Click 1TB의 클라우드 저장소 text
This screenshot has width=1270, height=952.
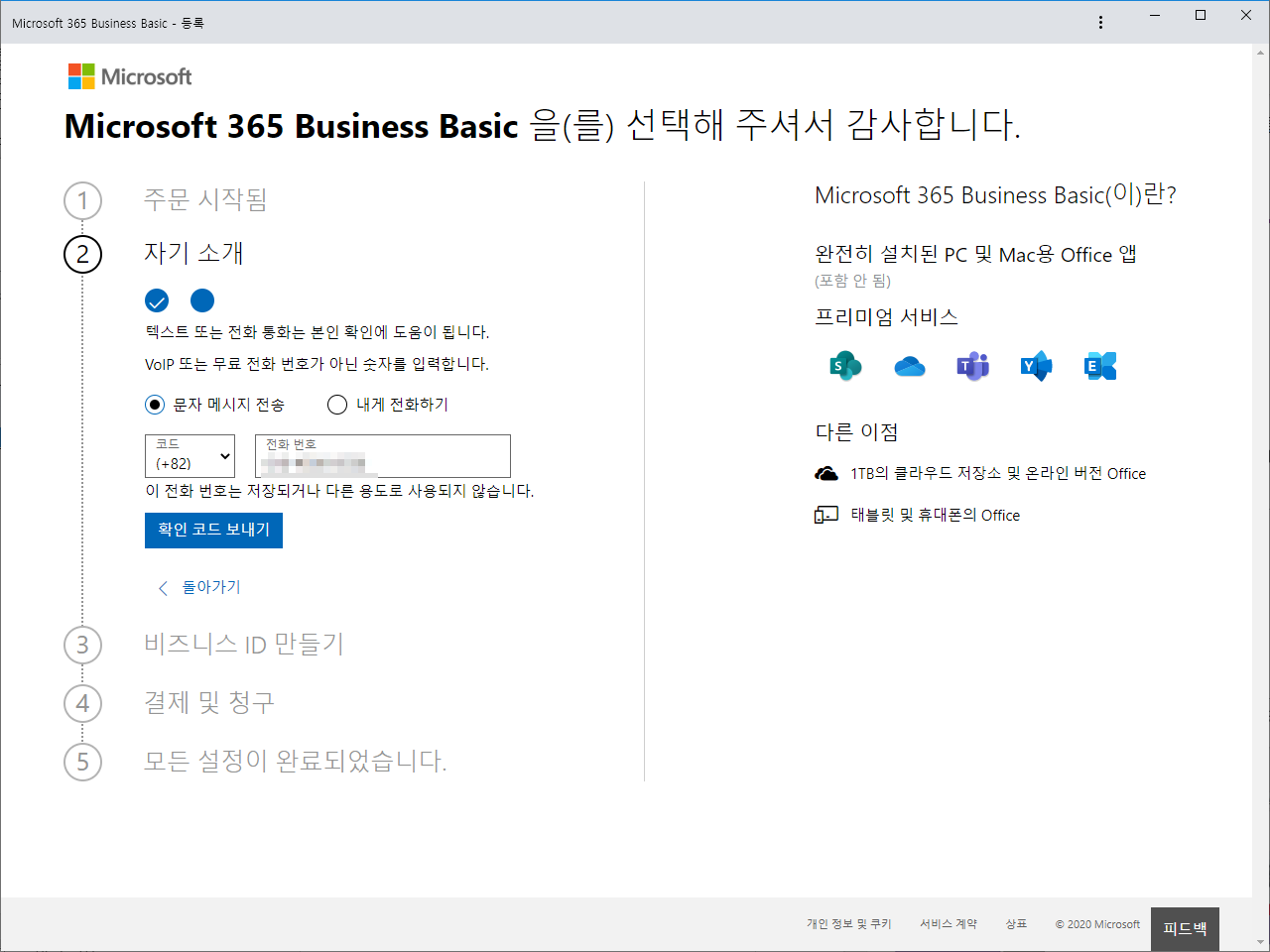pos(998,474)
